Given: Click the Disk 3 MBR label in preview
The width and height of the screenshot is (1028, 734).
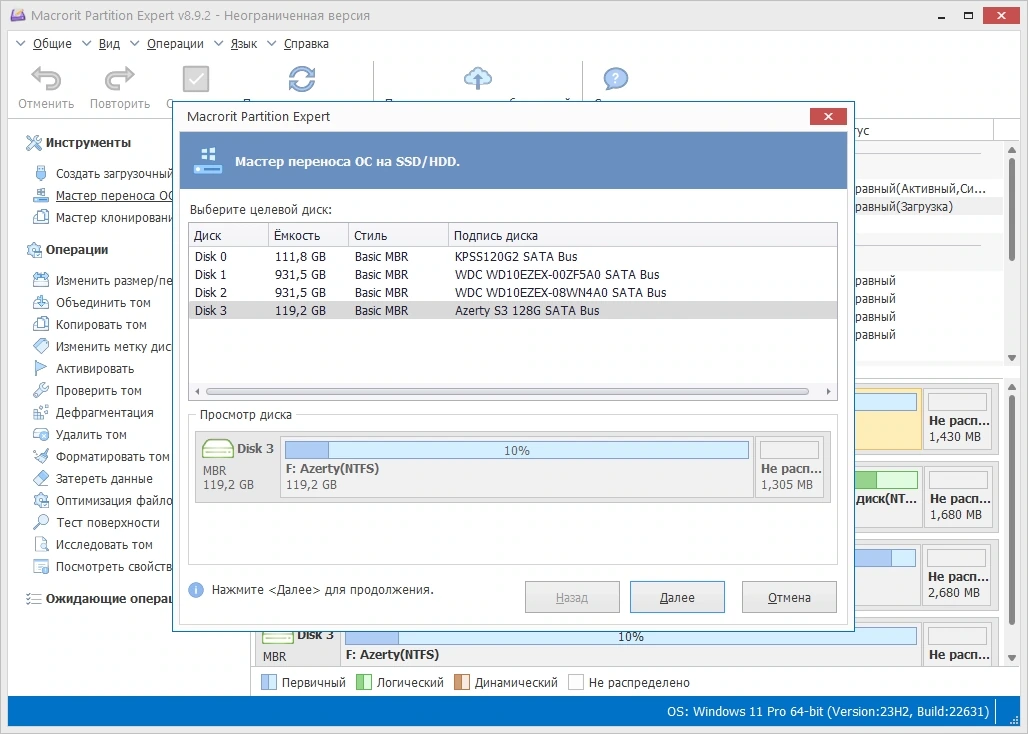Looking at the screenshot, I should pos(237,467).
